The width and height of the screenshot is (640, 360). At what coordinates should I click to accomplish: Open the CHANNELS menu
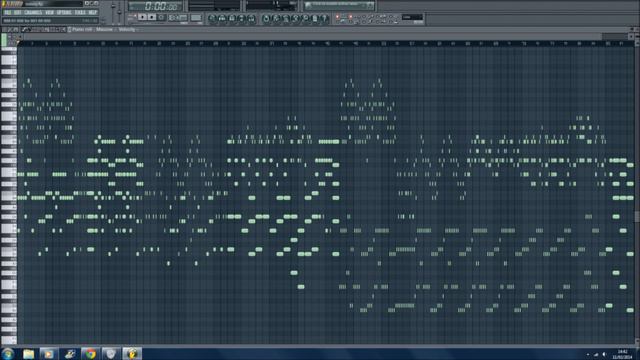33,13
